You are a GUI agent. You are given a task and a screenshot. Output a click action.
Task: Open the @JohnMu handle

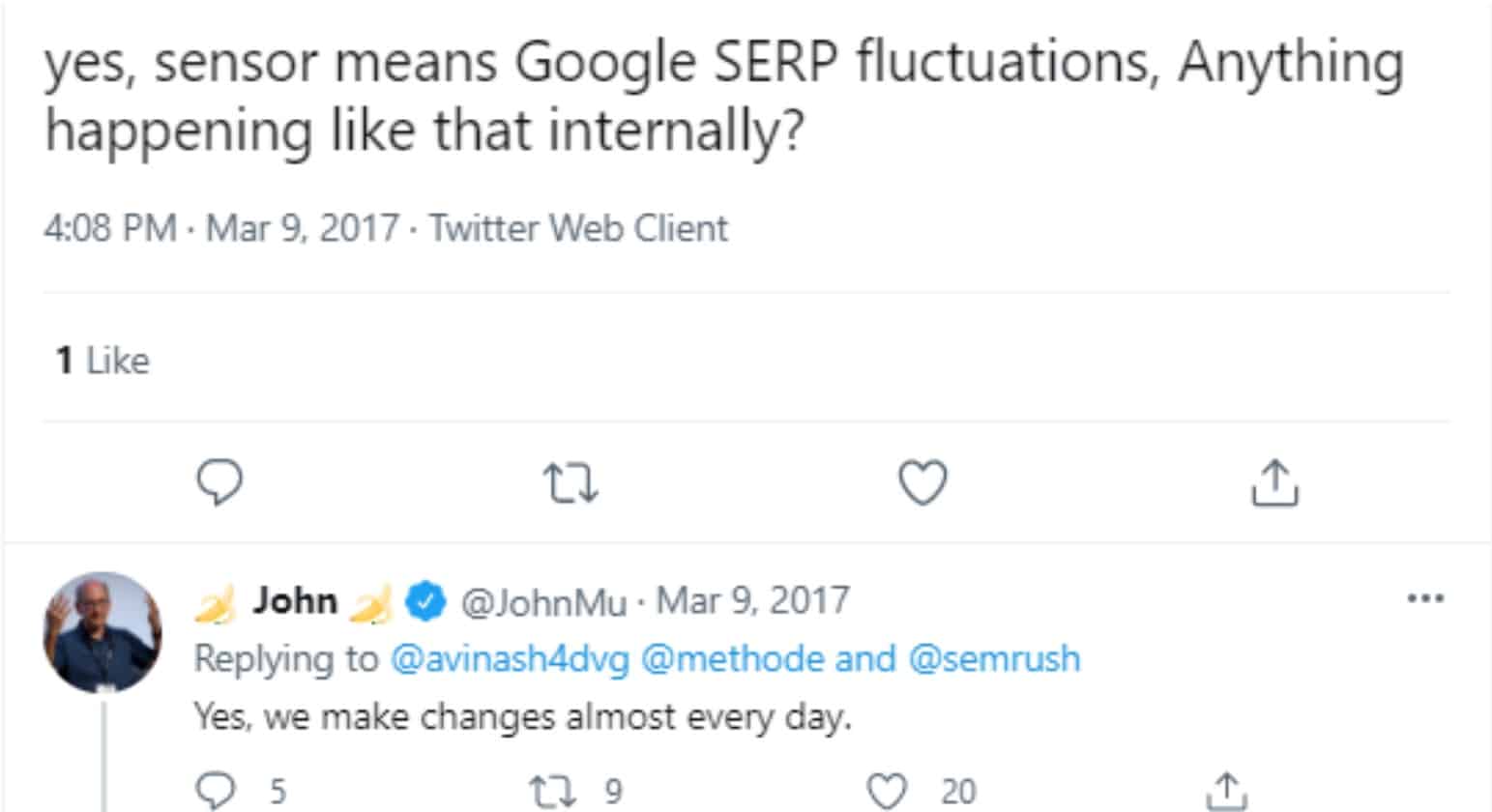coord(543,602)
